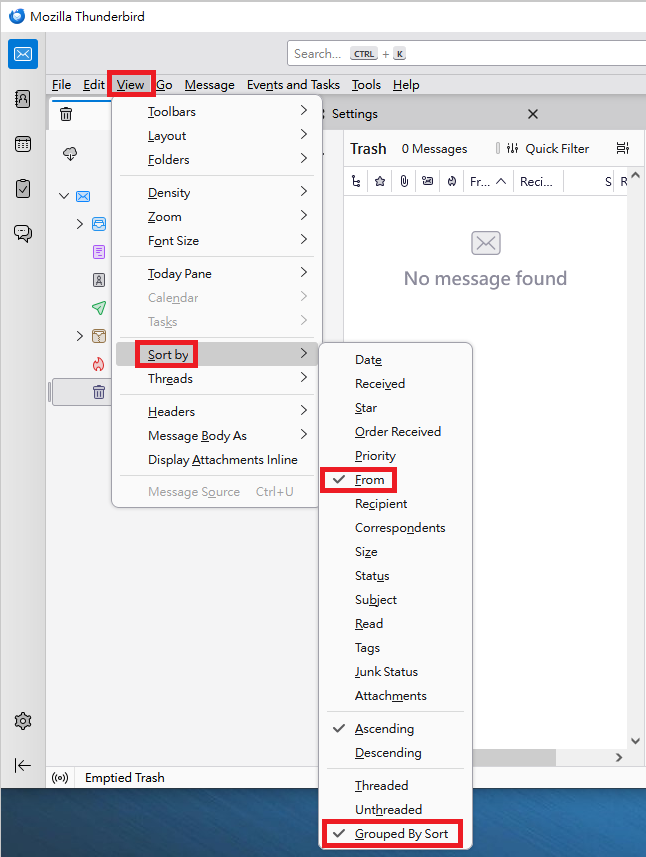Click the online status indicator icon
This screenshot has width=646, height=857.
tap(60, 778)
